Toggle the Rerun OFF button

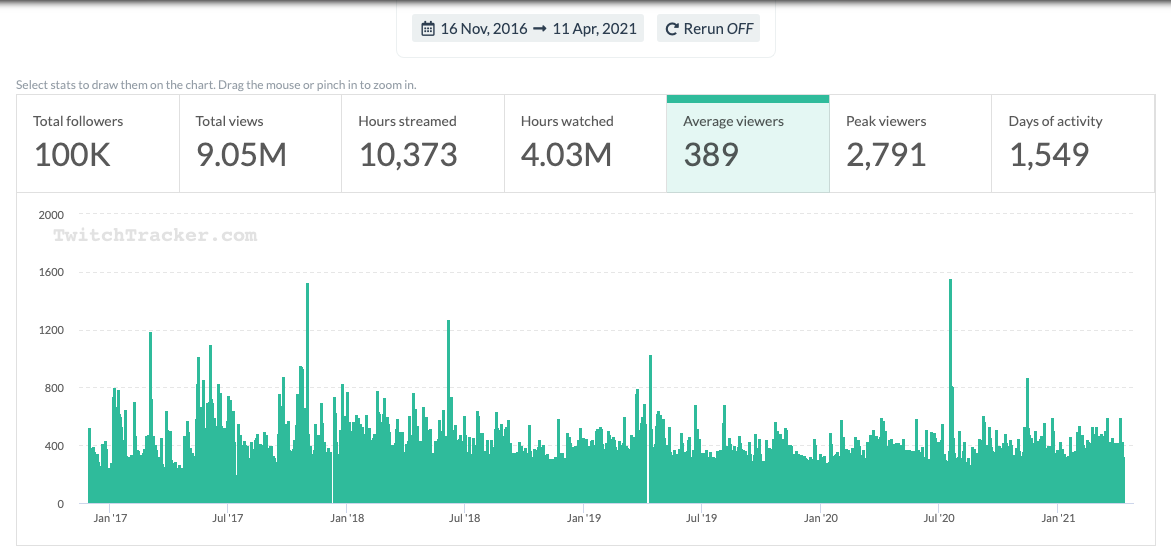708,29
